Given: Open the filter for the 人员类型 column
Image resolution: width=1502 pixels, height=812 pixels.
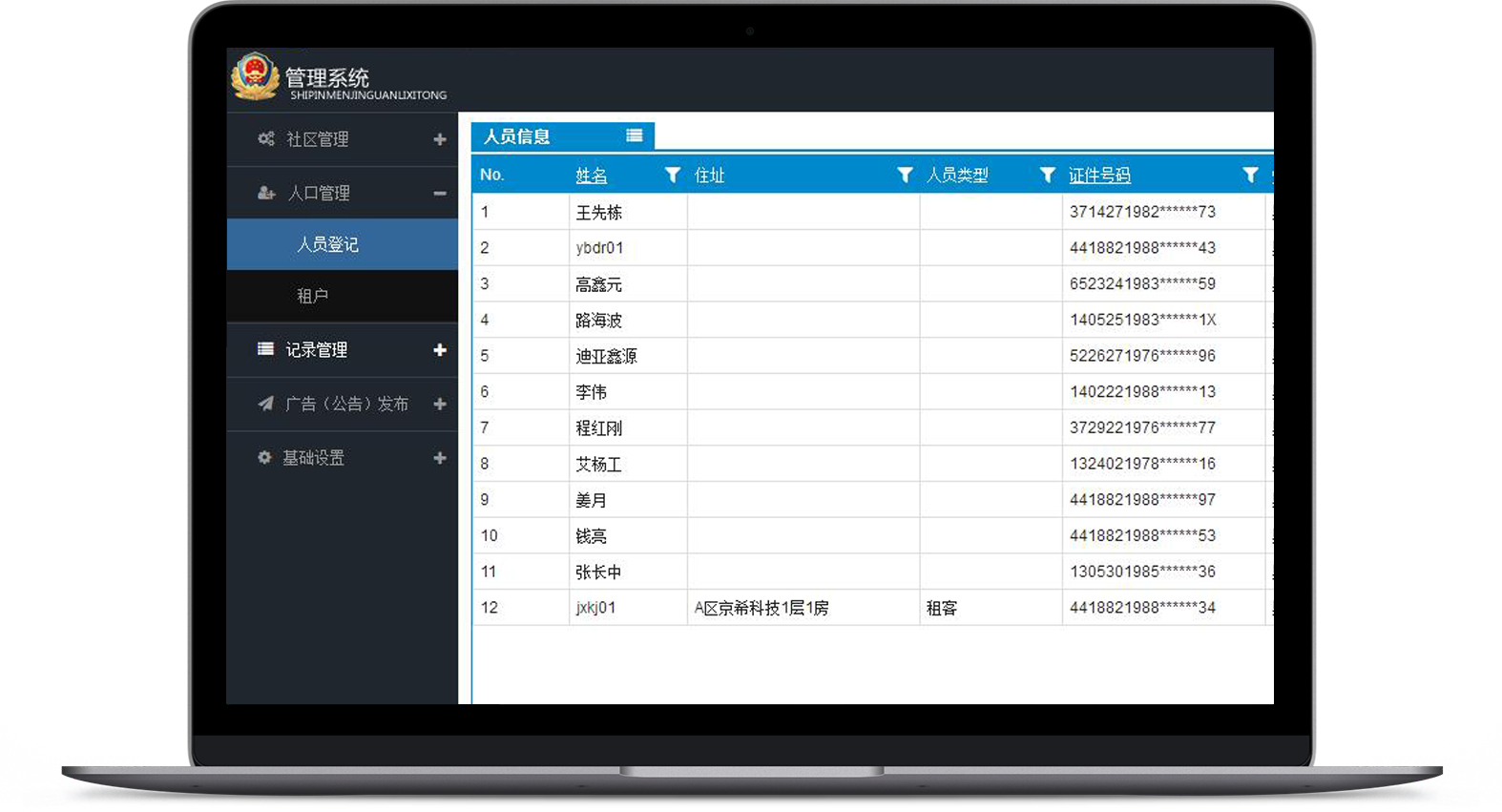Looking at the screenshot, I should point(1047,175).
